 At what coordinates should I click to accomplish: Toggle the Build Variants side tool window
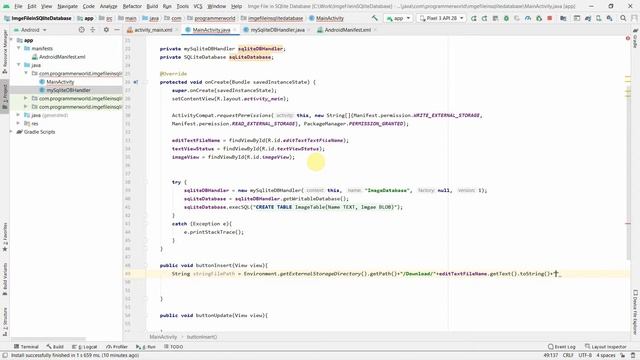click(x=4, y=279)
